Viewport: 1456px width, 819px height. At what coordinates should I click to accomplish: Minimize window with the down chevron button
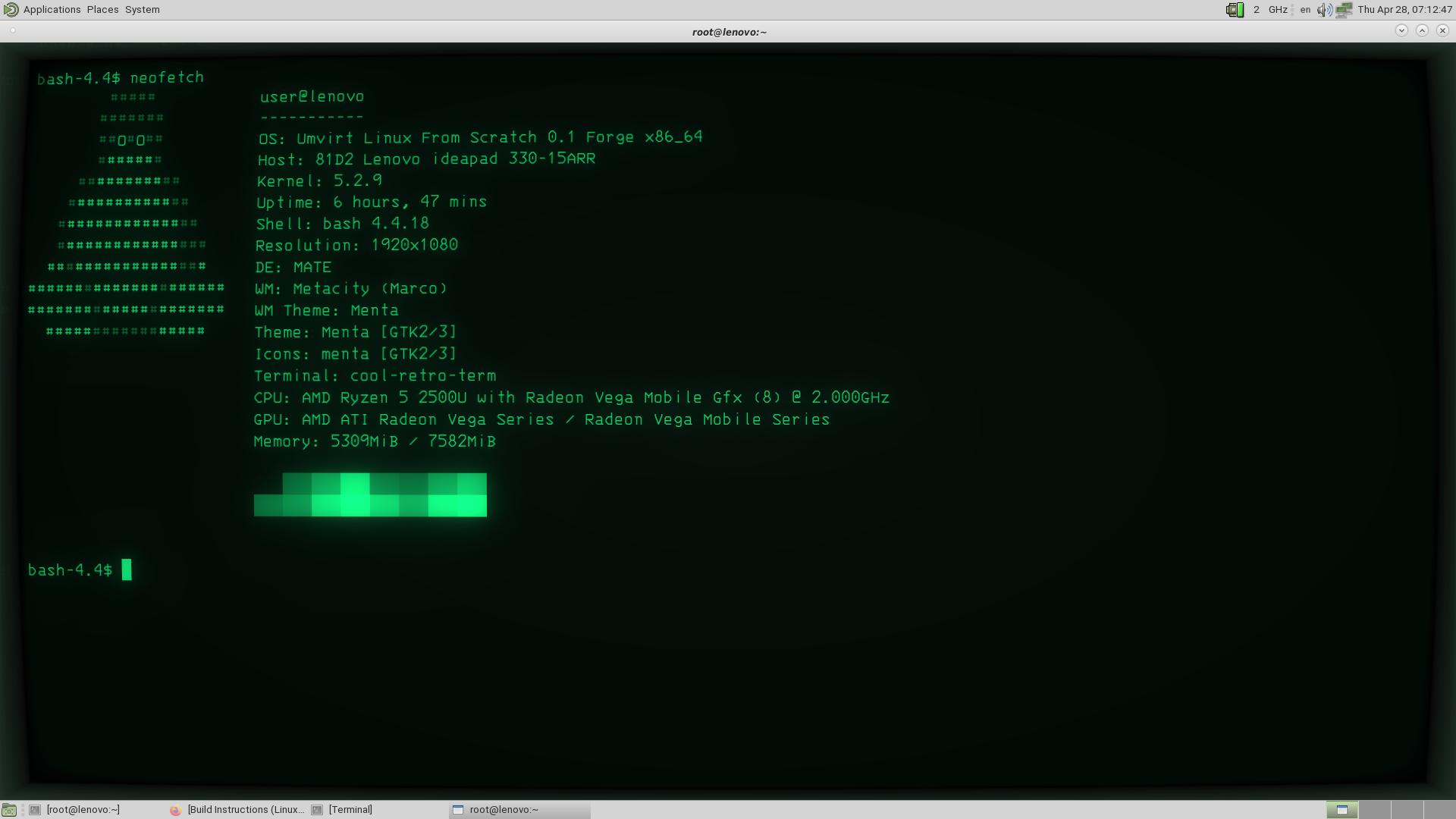pyautogui.click(x=1401, y=30)
